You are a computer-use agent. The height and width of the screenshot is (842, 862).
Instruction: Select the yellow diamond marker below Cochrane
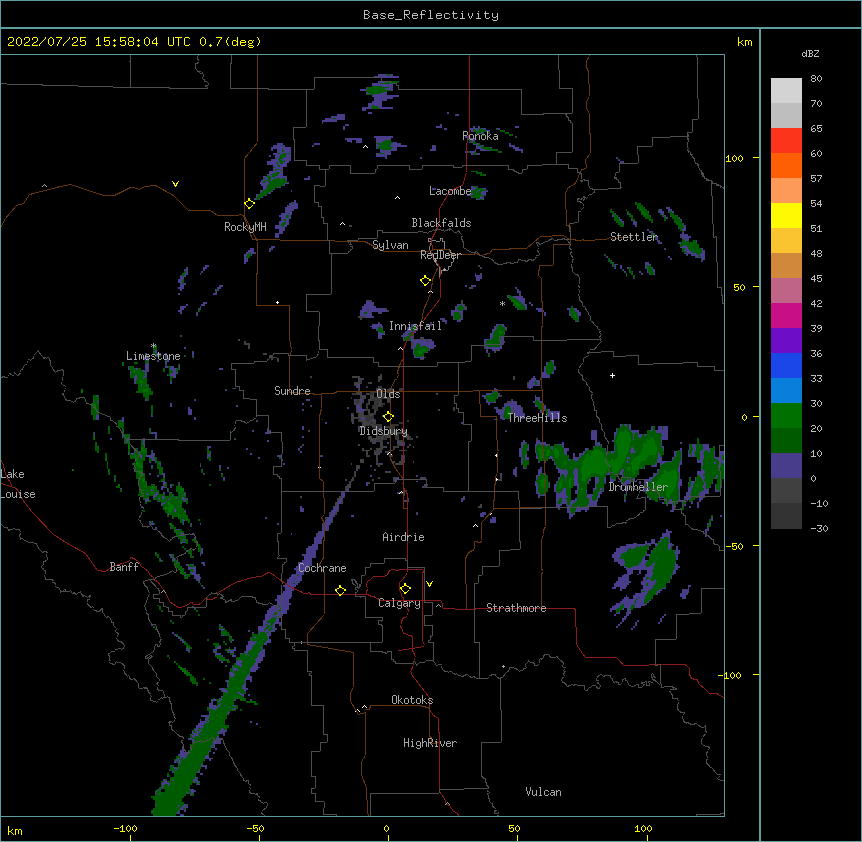(340, 590)
